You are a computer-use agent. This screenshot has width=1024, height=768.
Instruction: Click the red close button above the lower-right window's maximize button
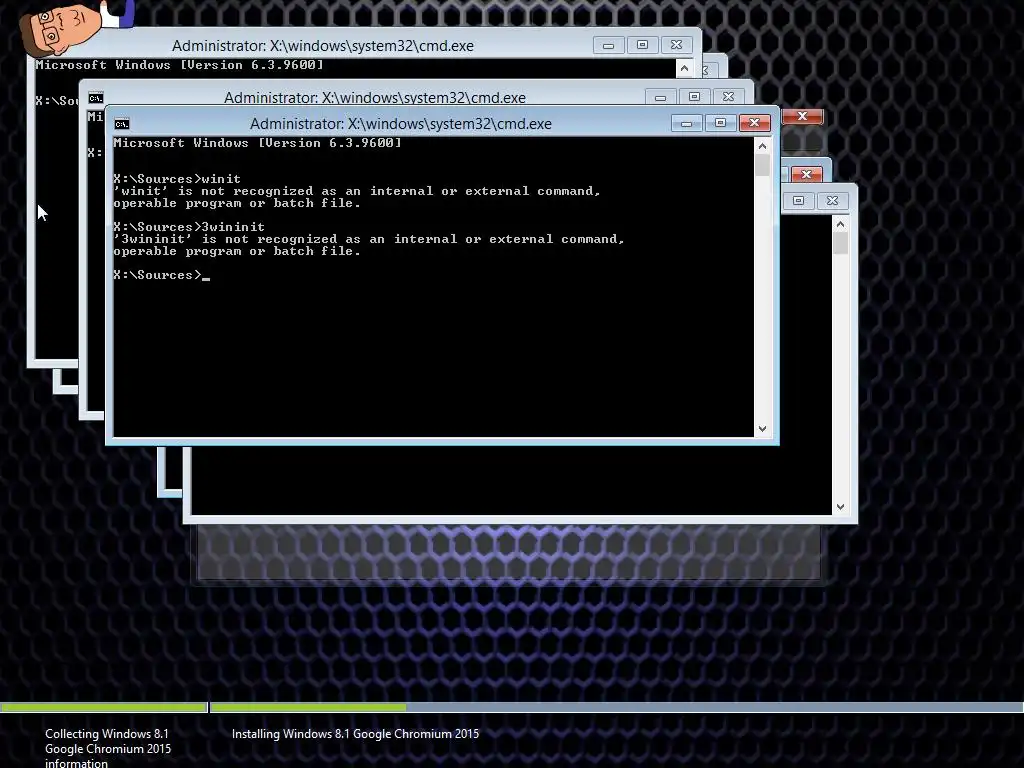807,174
